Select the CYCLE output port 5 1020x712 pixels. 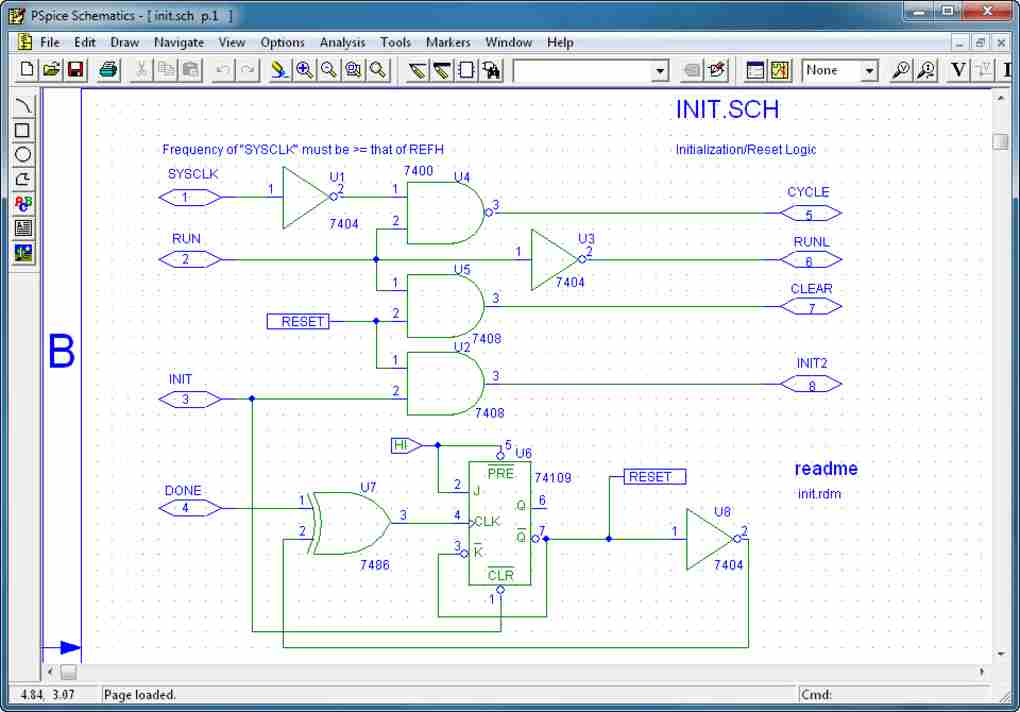tap(811, 213)
